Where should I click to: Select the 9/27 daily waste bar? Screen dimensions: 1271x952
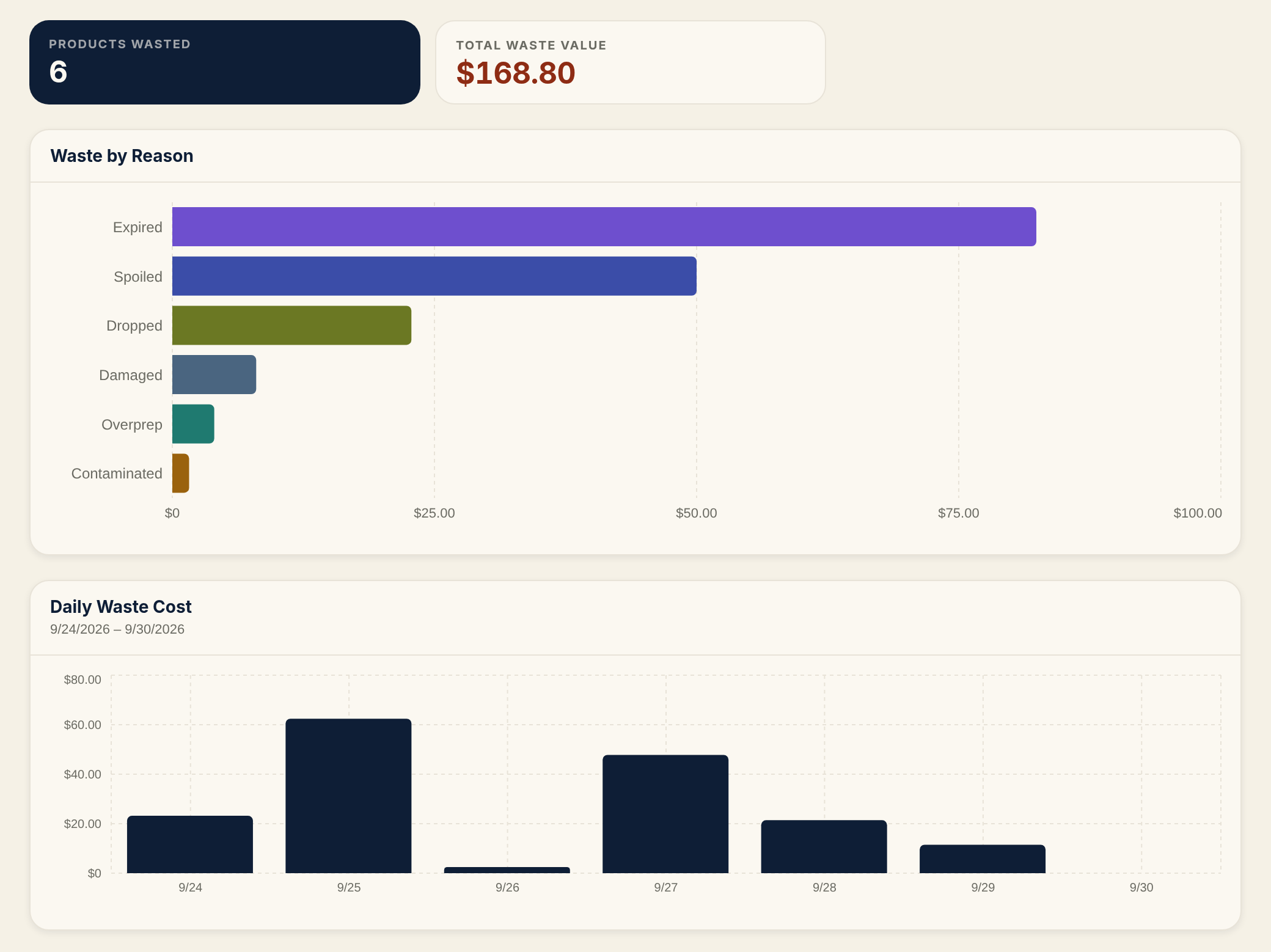(665, 814)
